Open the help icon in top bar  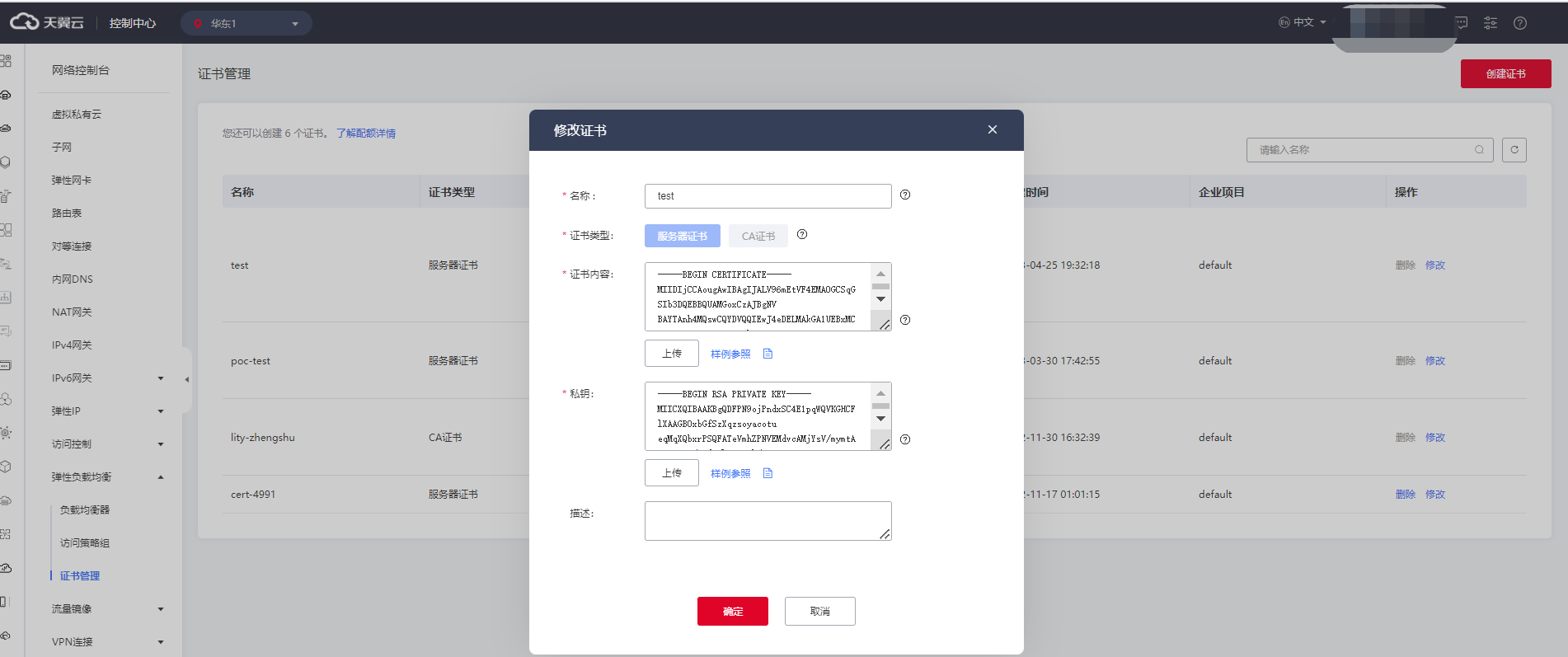(1520, 23)
